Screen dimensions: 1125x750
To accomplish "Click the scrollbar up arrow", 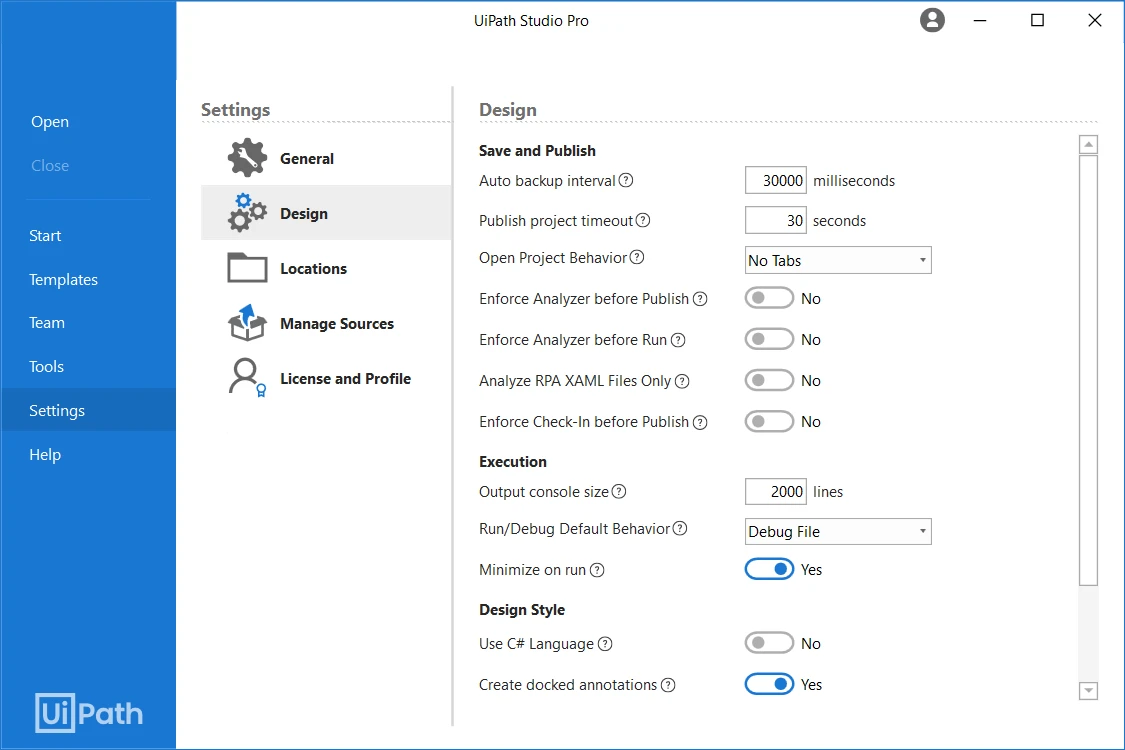I will pos(1088,144).
